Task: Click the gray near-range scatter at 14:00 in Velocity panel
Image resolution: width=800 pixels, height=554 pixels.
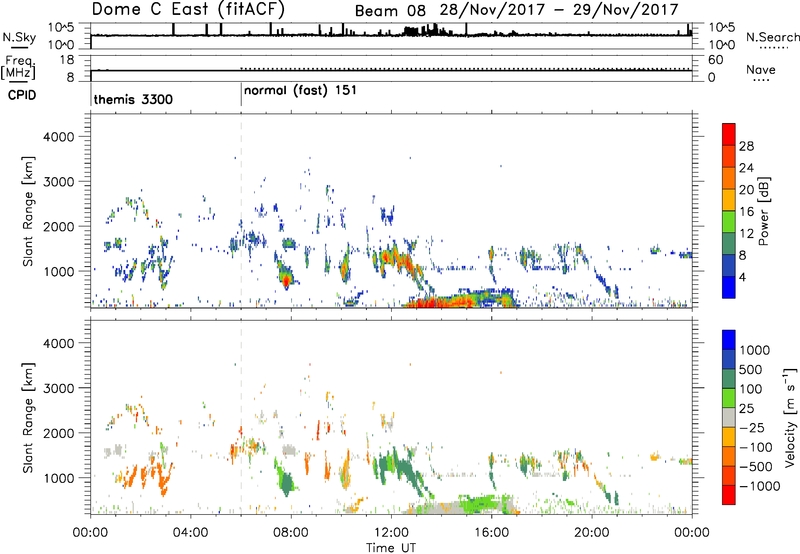Action: 438,508
